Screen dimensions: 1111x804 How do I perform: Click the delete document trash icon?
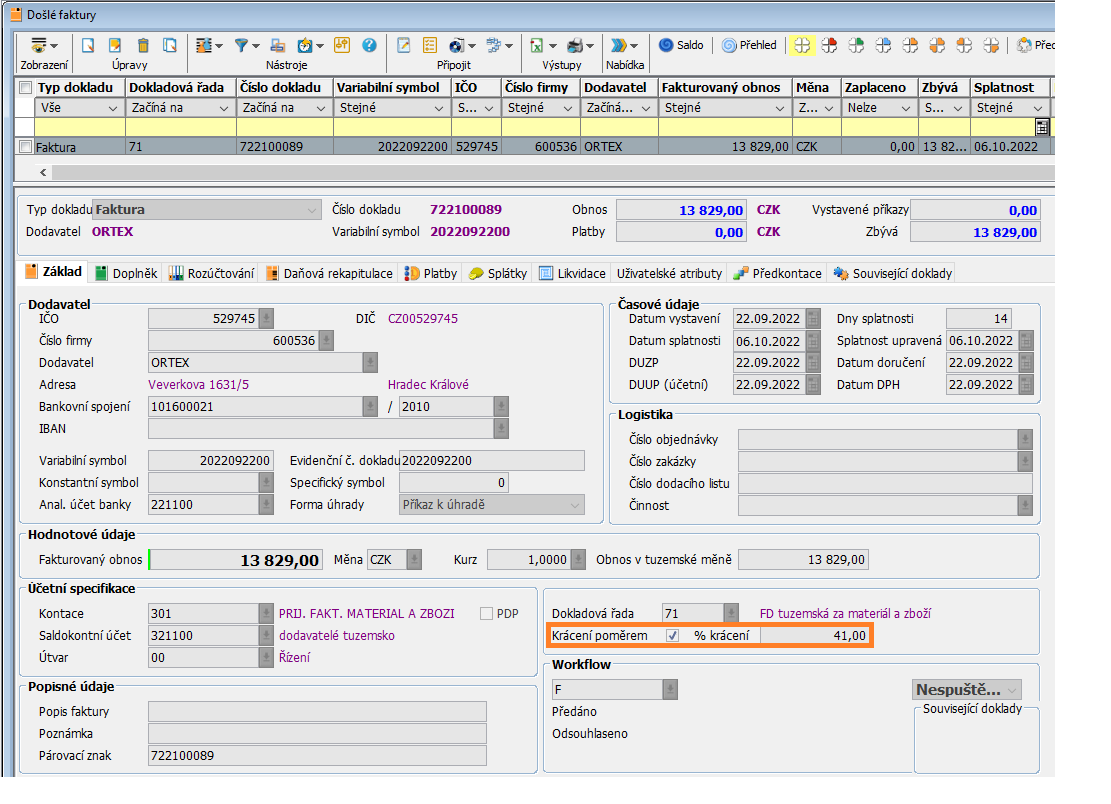(x=143, y=46)
